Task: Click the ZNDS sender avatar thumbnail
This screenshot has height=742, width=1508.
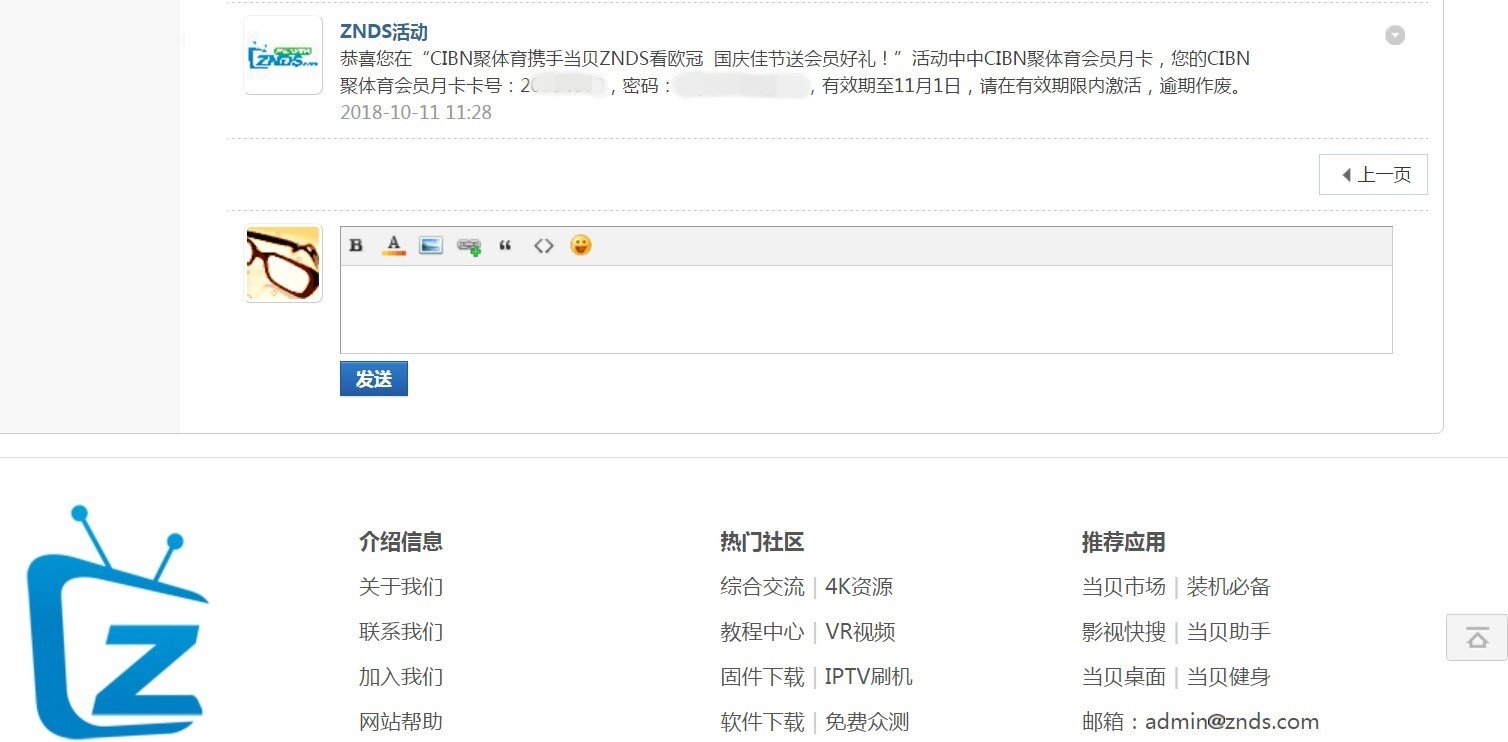Action: pyautogui.click(x=283, y=55)
